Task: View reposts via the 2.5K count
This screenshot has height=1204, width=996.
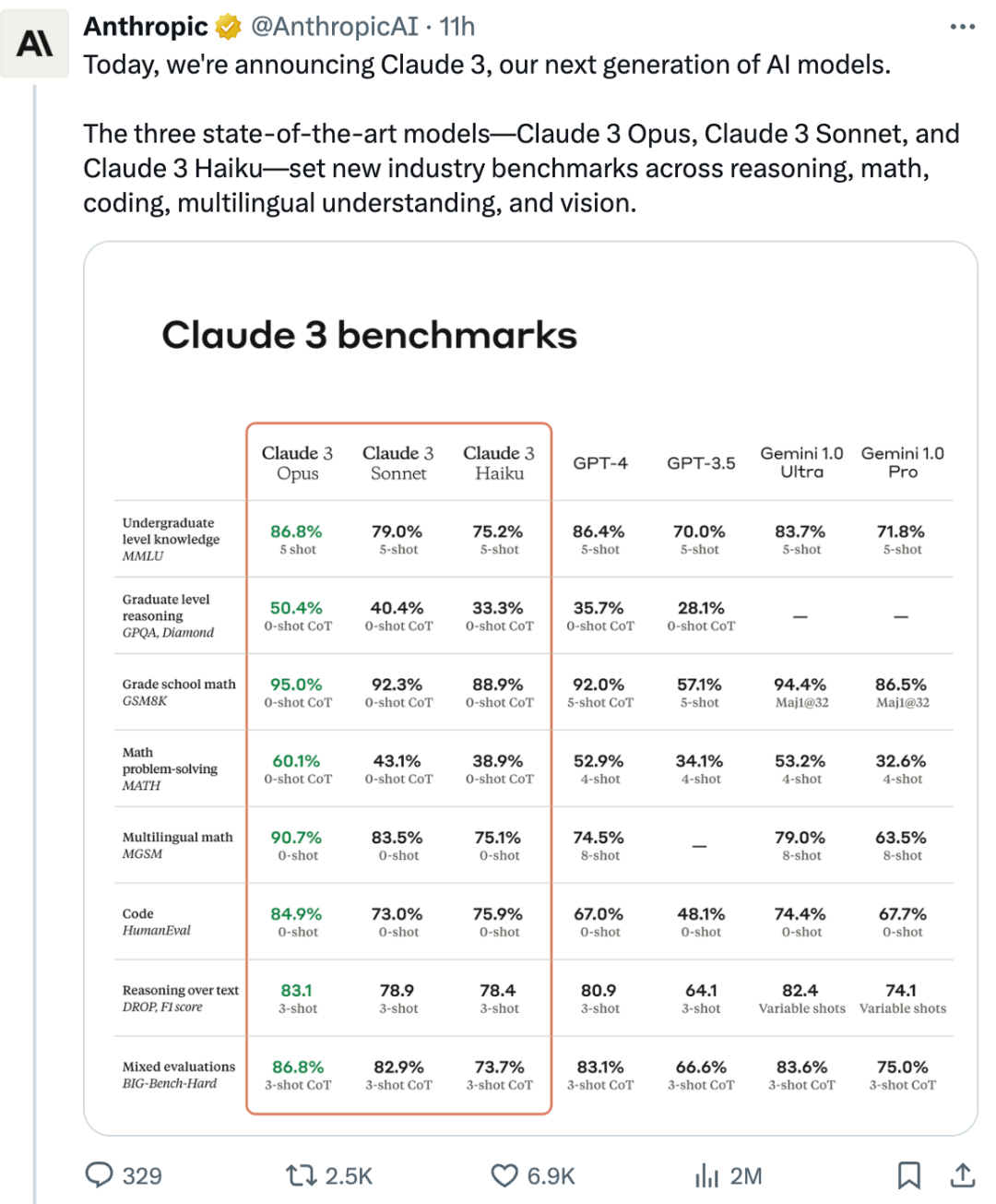Action: click(348, 1175)
